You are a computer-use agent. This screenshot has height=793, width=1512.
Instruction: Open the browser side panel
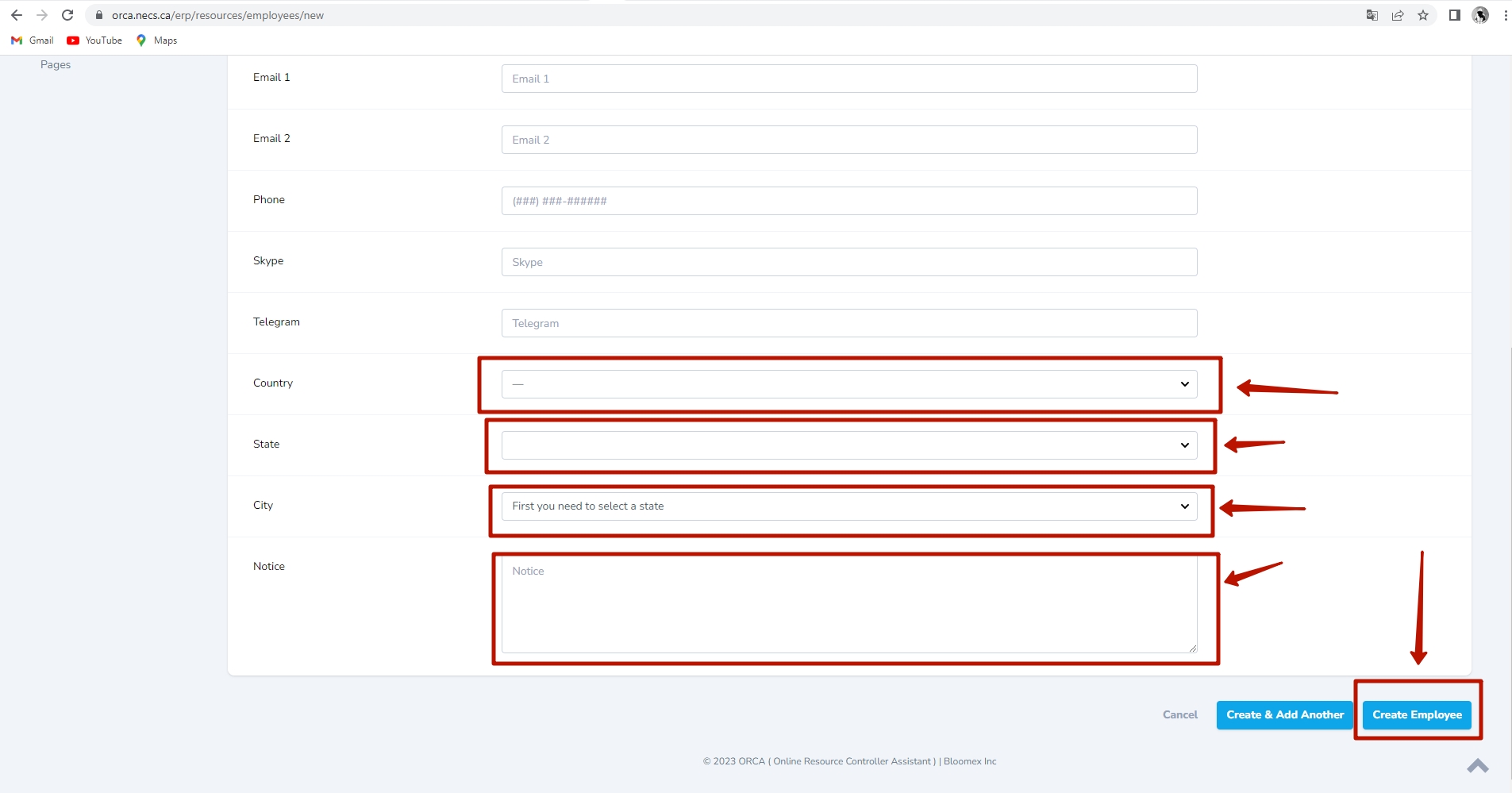coord(1455,15)
